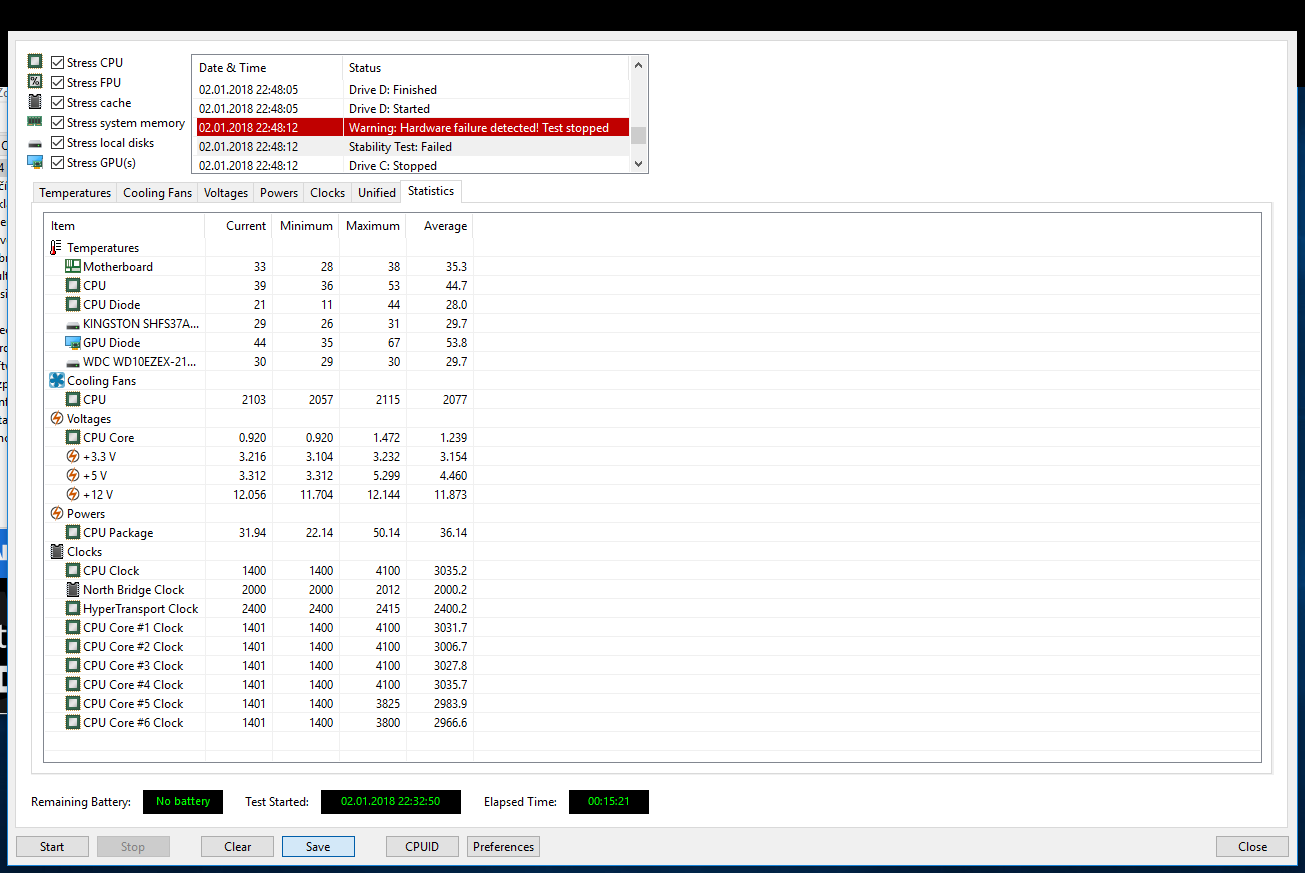Open the Cooling Fans tab
The image size is (1305, 873).
pyautogui.click(x=157, y=193)
